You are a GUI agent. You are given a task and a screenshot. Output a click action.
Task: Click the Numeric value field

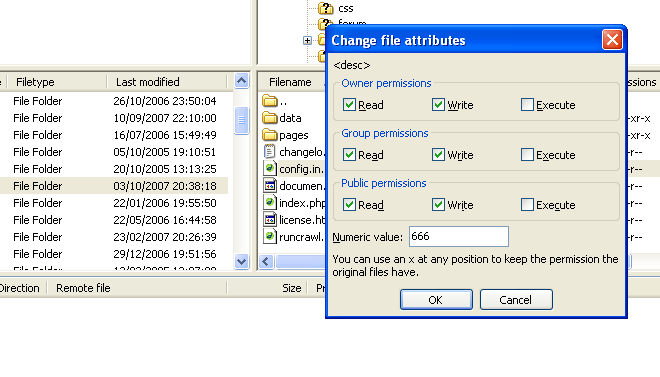pos(459,237)
